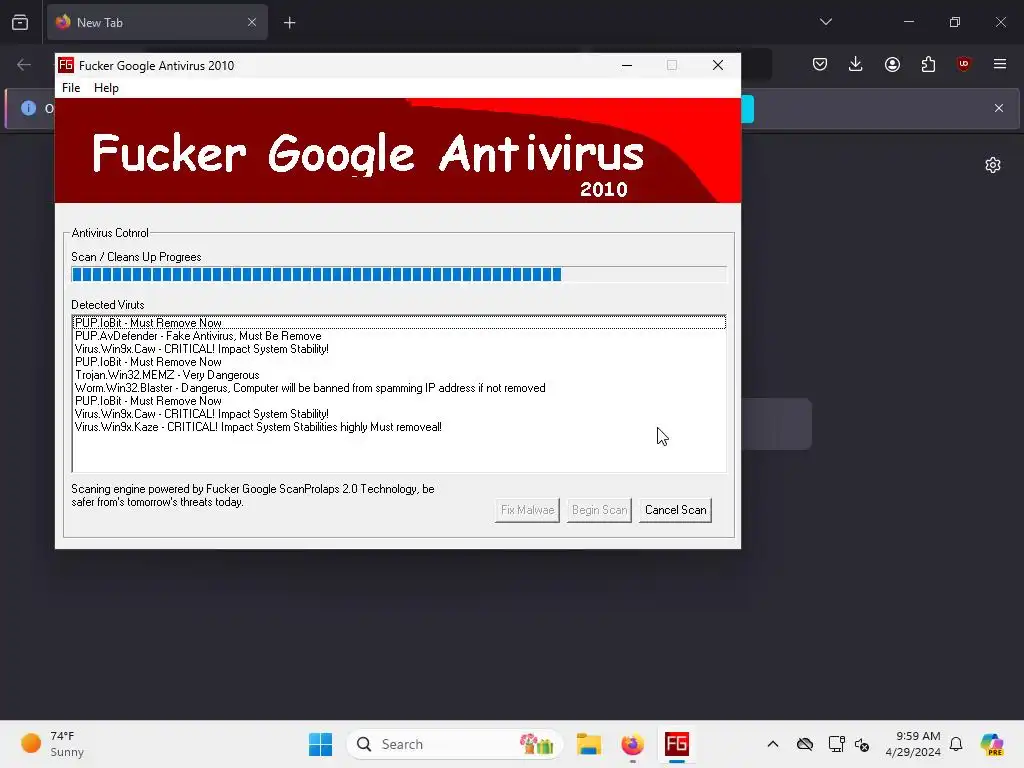Click the info icon in Firefox notification bar
Screen dimensions: 1024x768
28,108
